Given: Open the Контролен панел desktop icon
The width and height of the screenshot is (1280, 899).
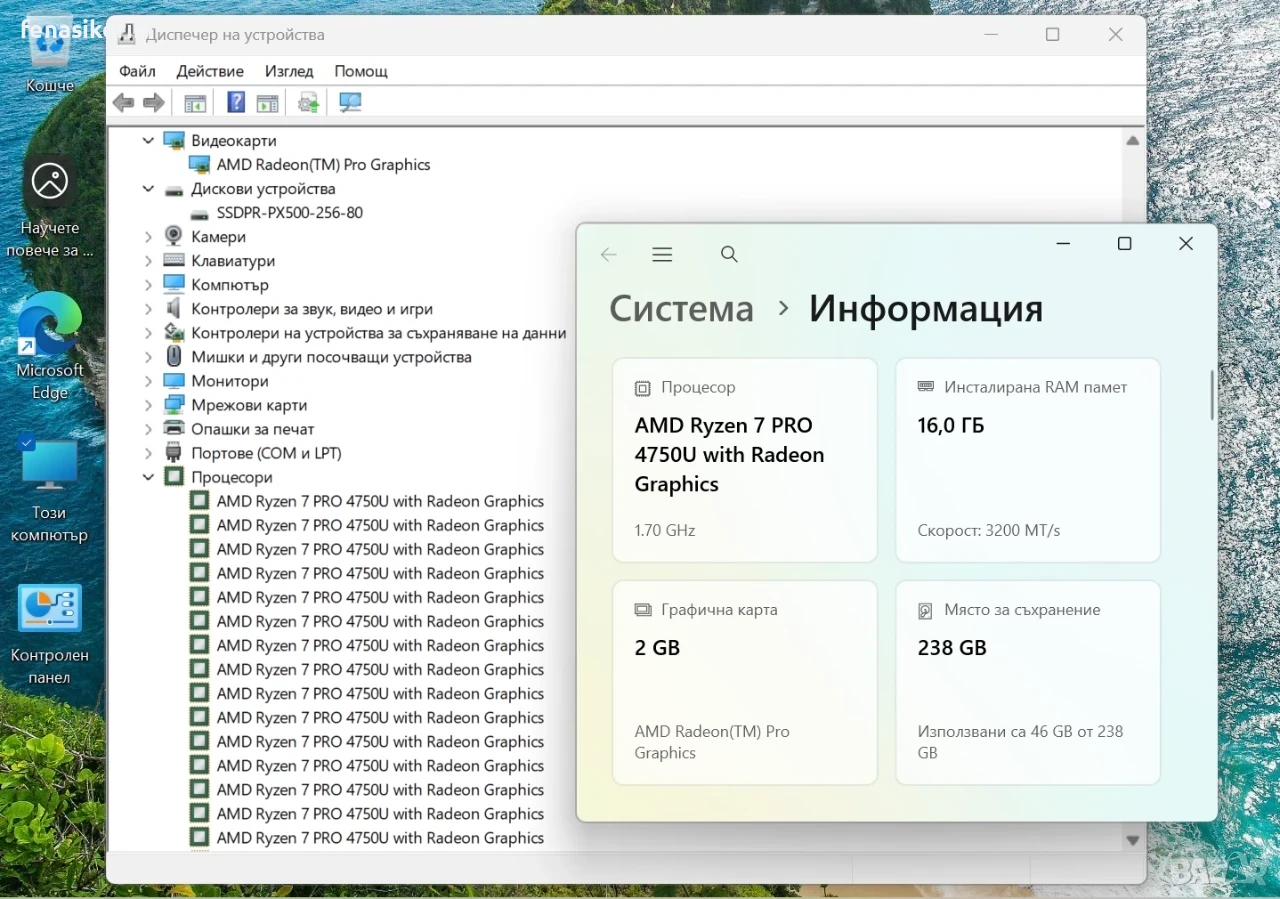Looking at the screenshot, I should pos(50,635).
